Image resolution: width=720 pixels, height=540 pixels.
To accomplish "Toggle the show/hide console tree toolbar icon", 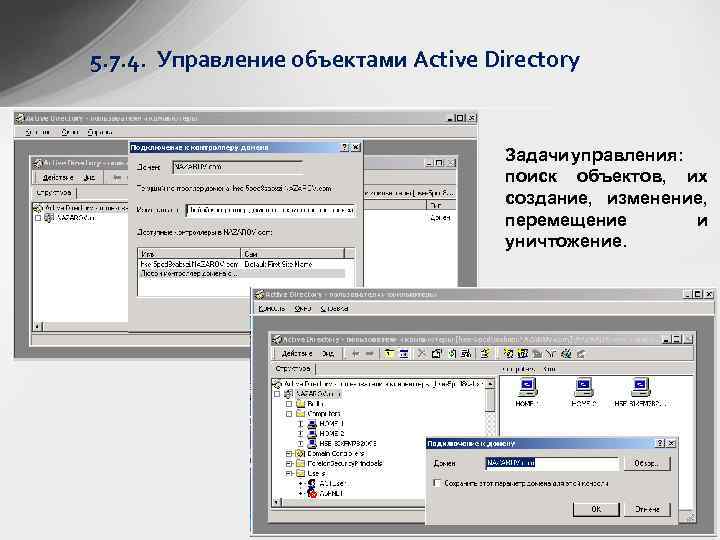I will click(404, 354).
